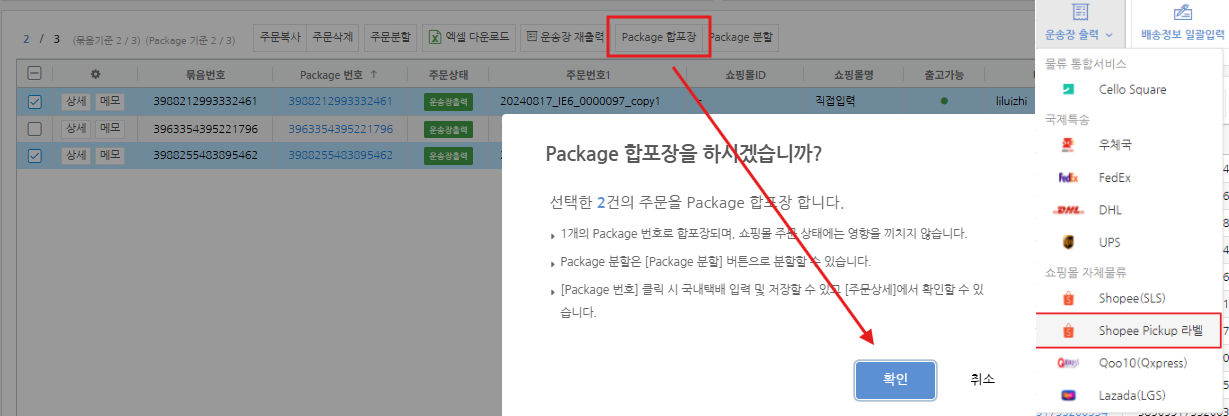Click the gear settings icon in table header
This screenshot has height=416, width=1229.
tap(95, 74)
